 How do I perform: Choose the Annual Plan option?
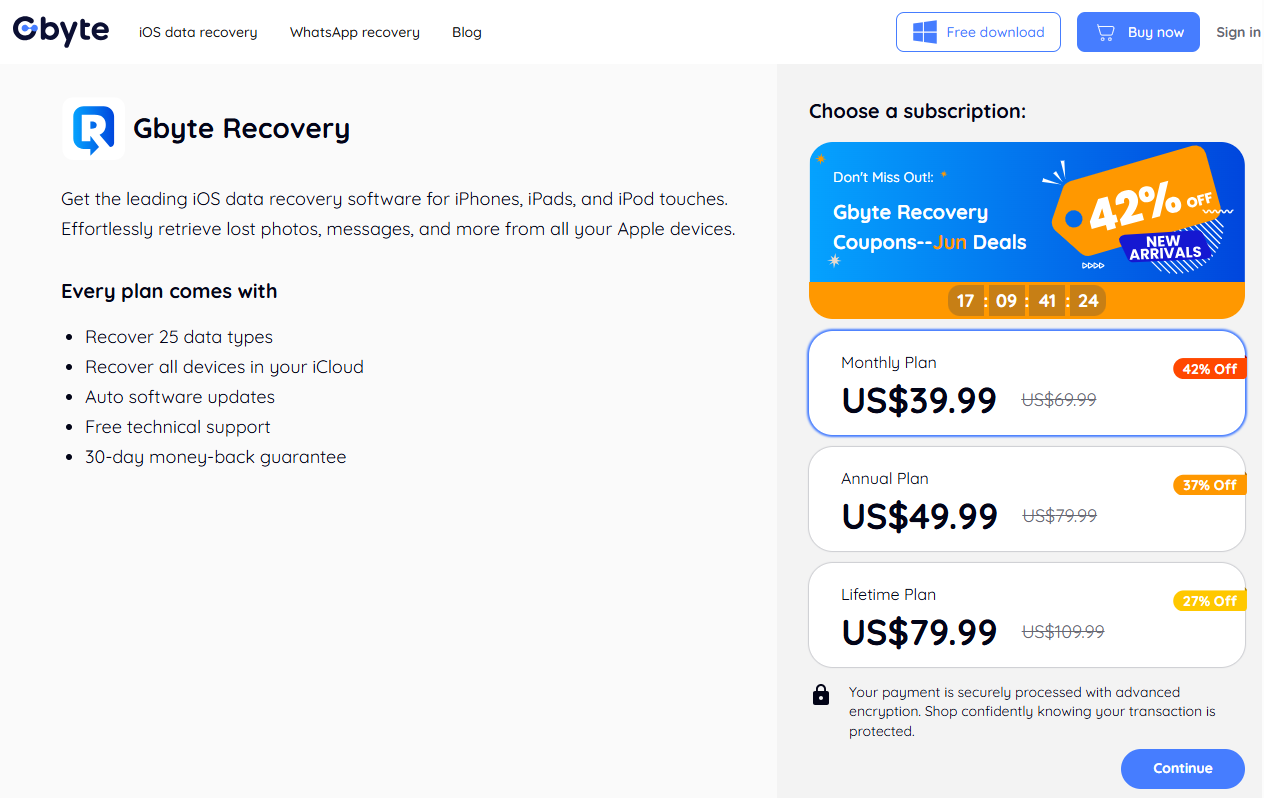tap(1026, 499)
